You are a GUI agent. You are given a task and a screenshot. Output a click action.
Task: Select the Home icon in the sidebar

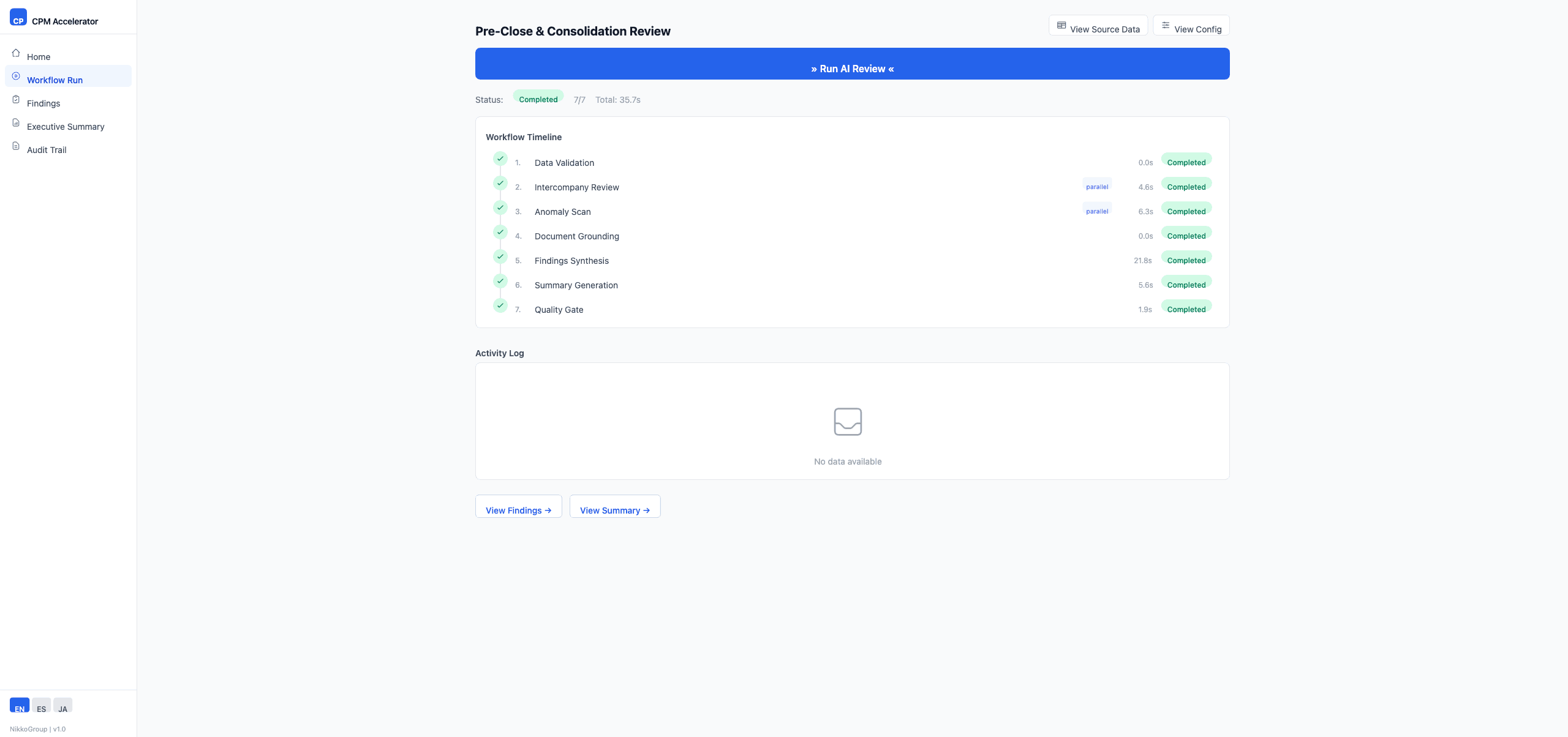15,53
